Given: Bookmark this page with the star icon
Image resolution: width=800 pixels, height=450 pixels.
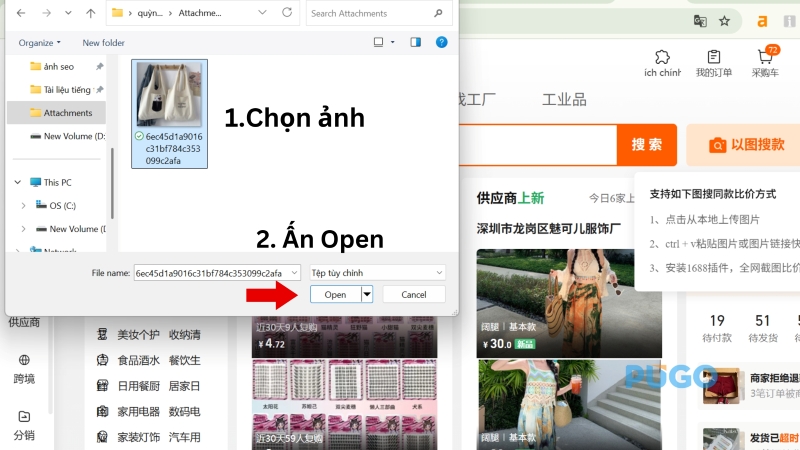Looking at the screenshot, I should point(724,21).
